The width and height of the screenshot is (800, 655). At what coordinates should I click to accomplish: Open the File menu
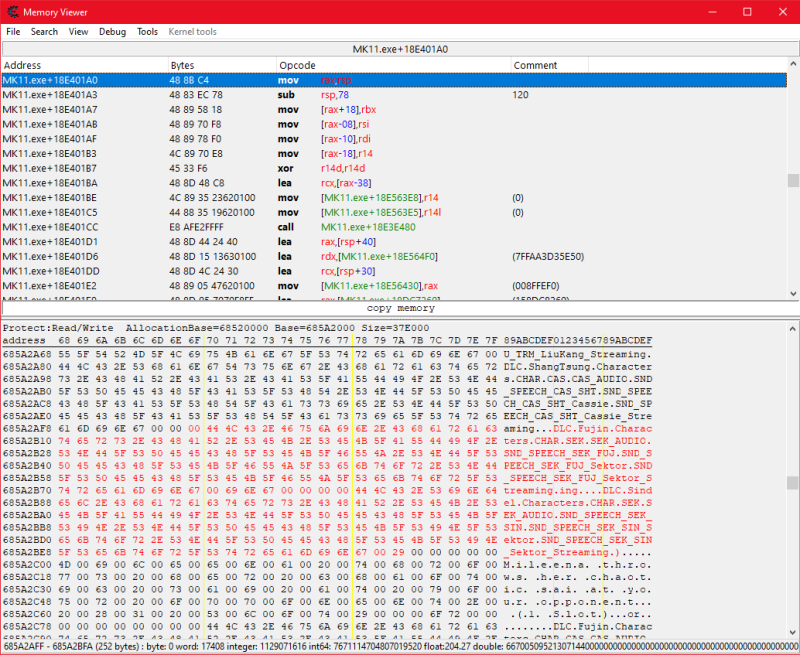(x=13, y=32)
